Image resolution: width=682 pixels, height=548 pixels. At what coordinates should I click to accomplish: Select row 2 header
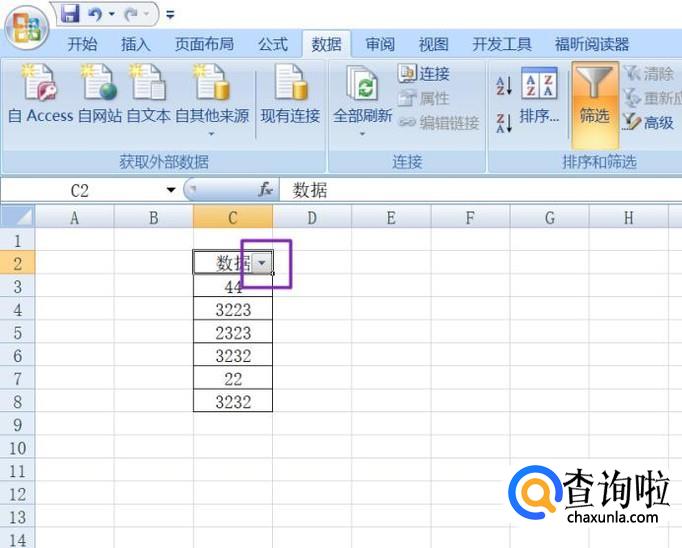[x=17, y=263]
